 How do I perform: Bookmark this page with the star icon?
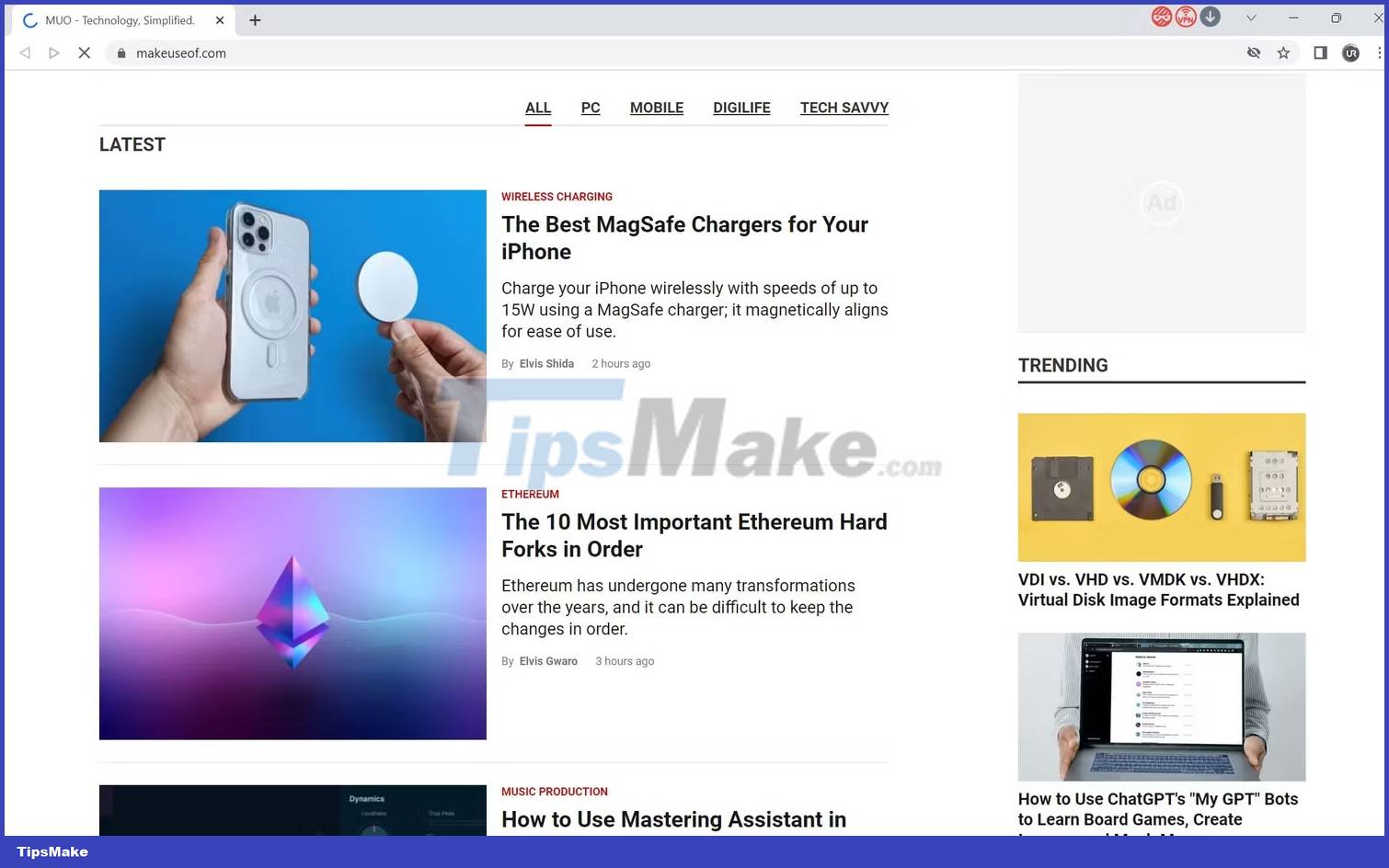1283,53
